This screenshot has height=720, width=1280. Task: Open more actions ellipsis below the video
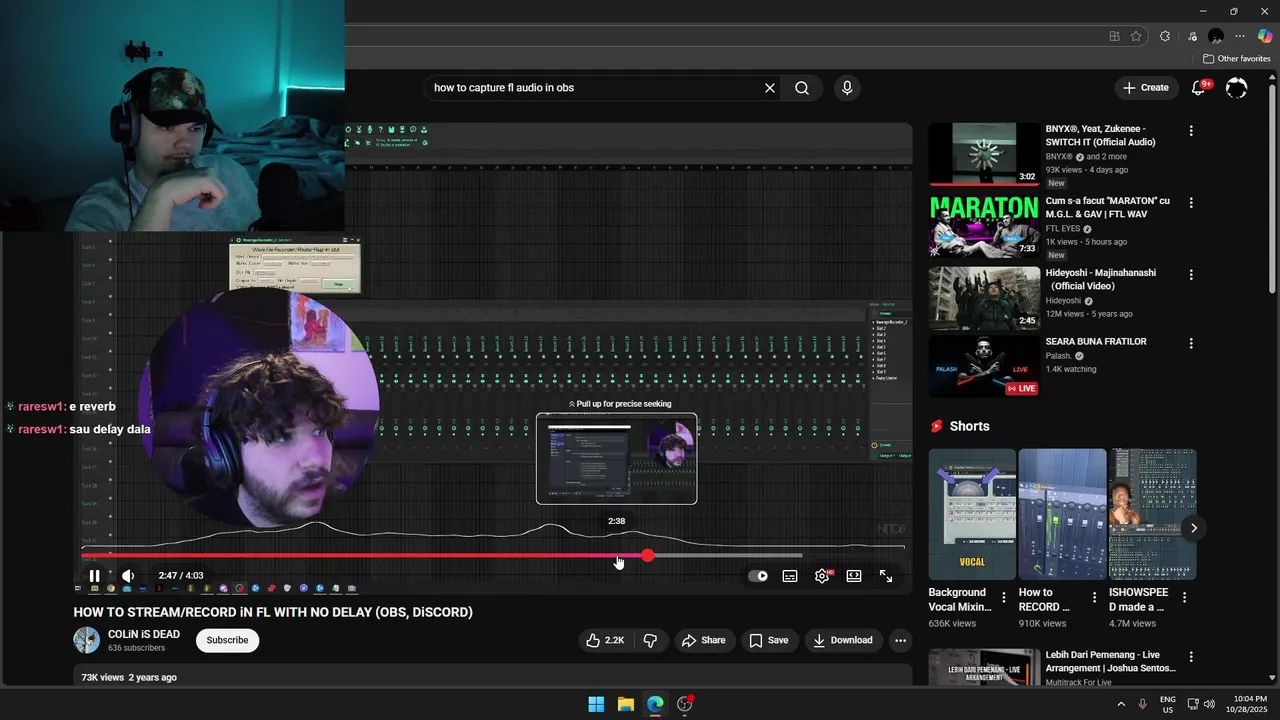click(900, 640)
